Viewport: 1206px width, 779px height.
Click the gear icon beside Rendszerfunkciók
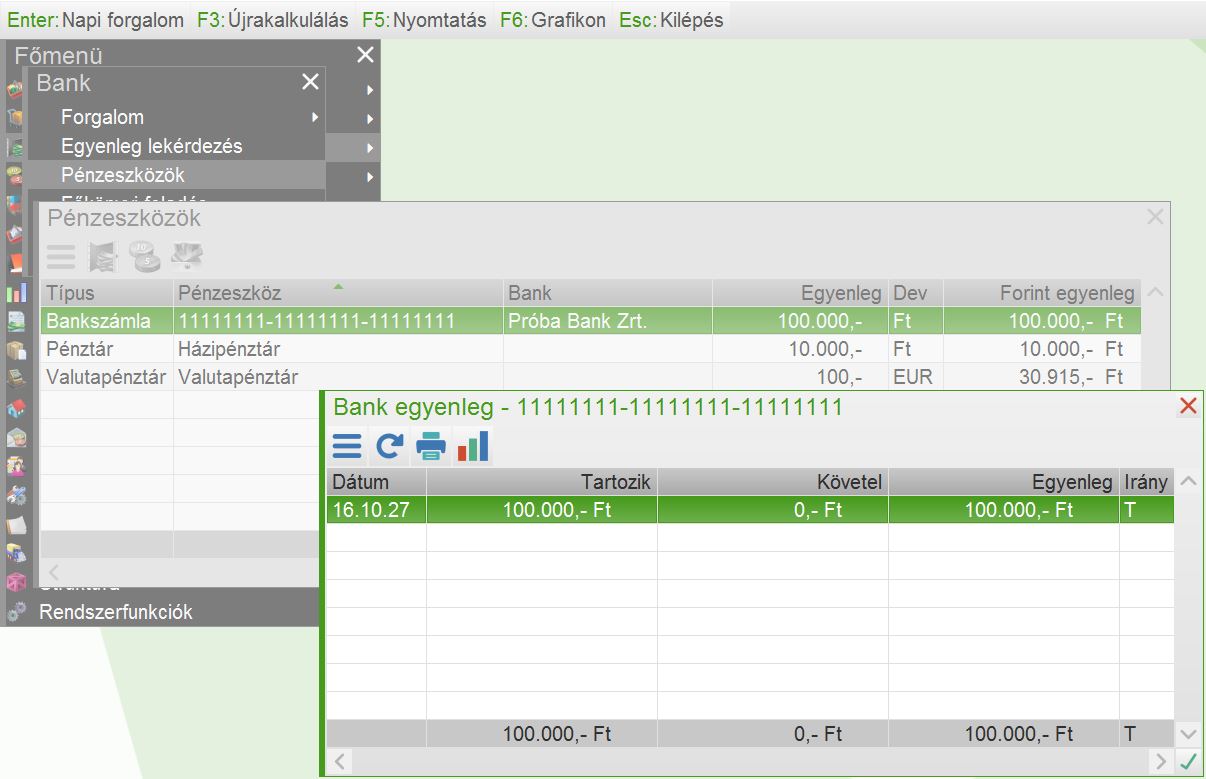pos(15,612)
